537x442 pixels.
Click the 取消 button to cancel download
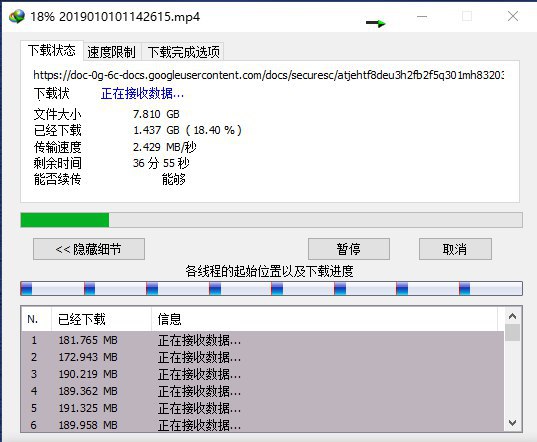[455, 249]
